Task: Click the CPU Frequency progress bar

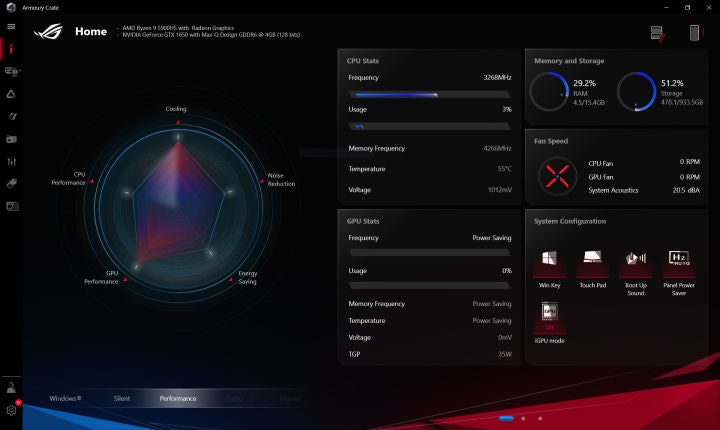Action: click(x=429, y=95)
